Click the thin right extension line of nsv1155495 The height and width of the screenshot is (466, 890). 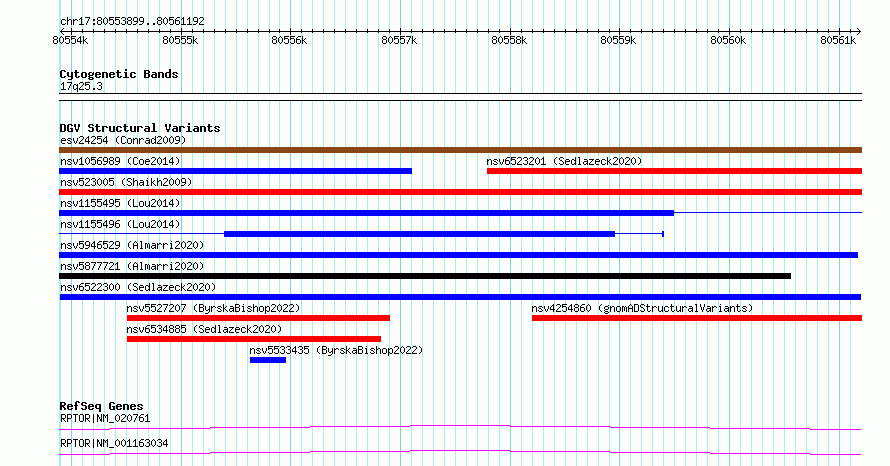point(768,213)
